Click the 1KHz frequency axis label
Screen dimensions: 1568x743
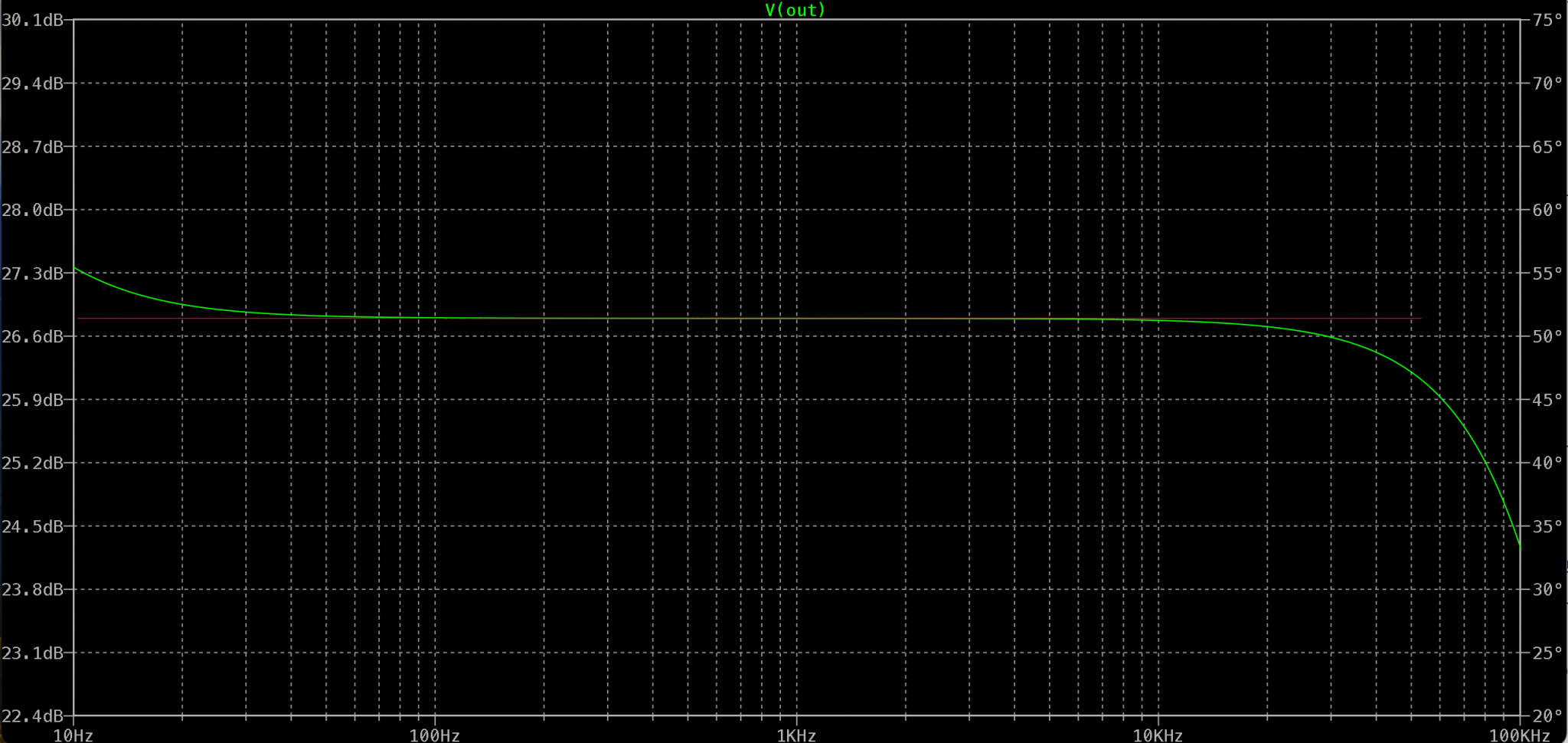click(x=796, y=735)
